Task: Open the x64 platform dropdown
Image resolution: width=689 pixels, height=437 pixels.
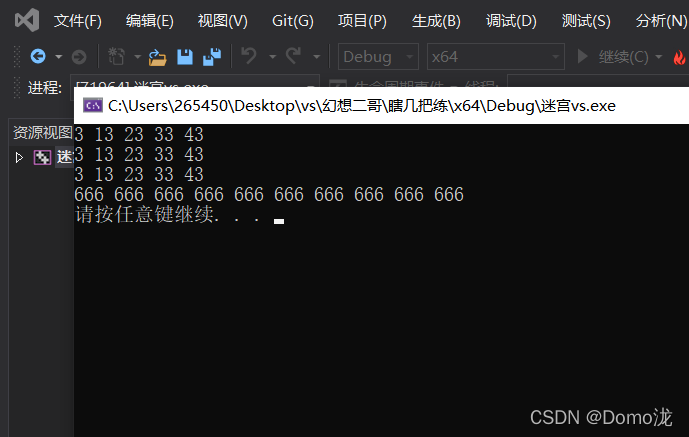Action: coord(495,57)
